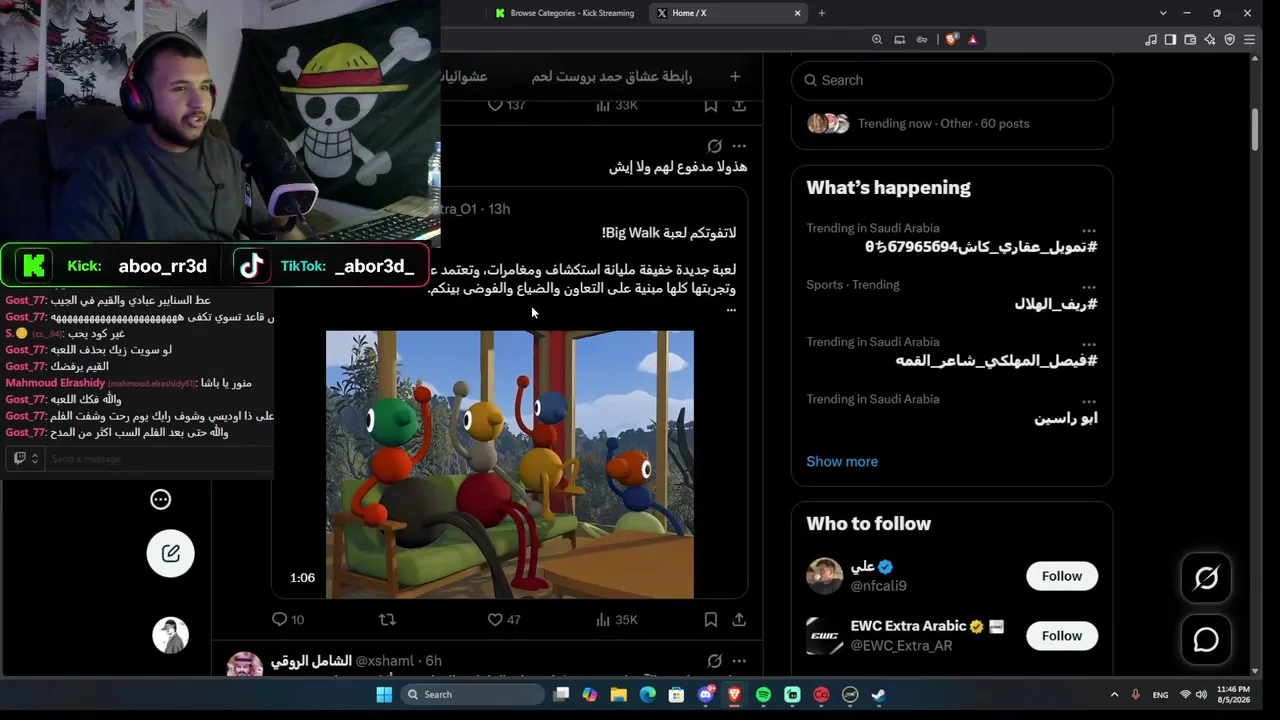Expand the browser tab search chevron
The image size is (1280, 720).
point(1163,13)
